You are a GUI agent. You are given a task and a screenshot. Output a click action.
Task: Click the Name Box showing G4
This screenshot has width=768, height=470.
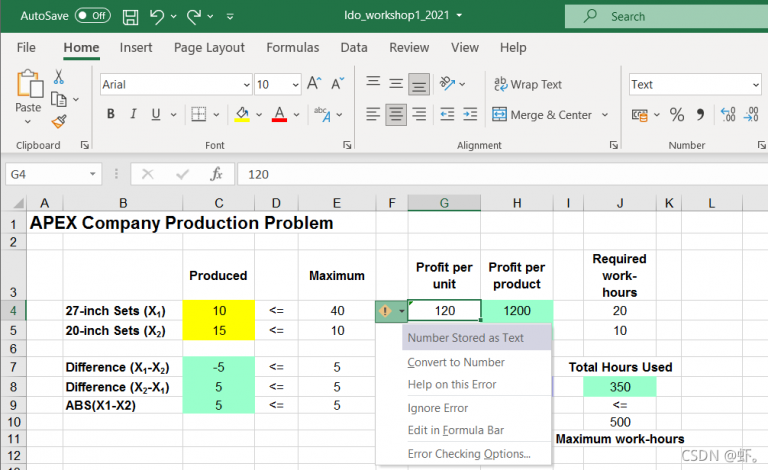(x=40, y=174)
